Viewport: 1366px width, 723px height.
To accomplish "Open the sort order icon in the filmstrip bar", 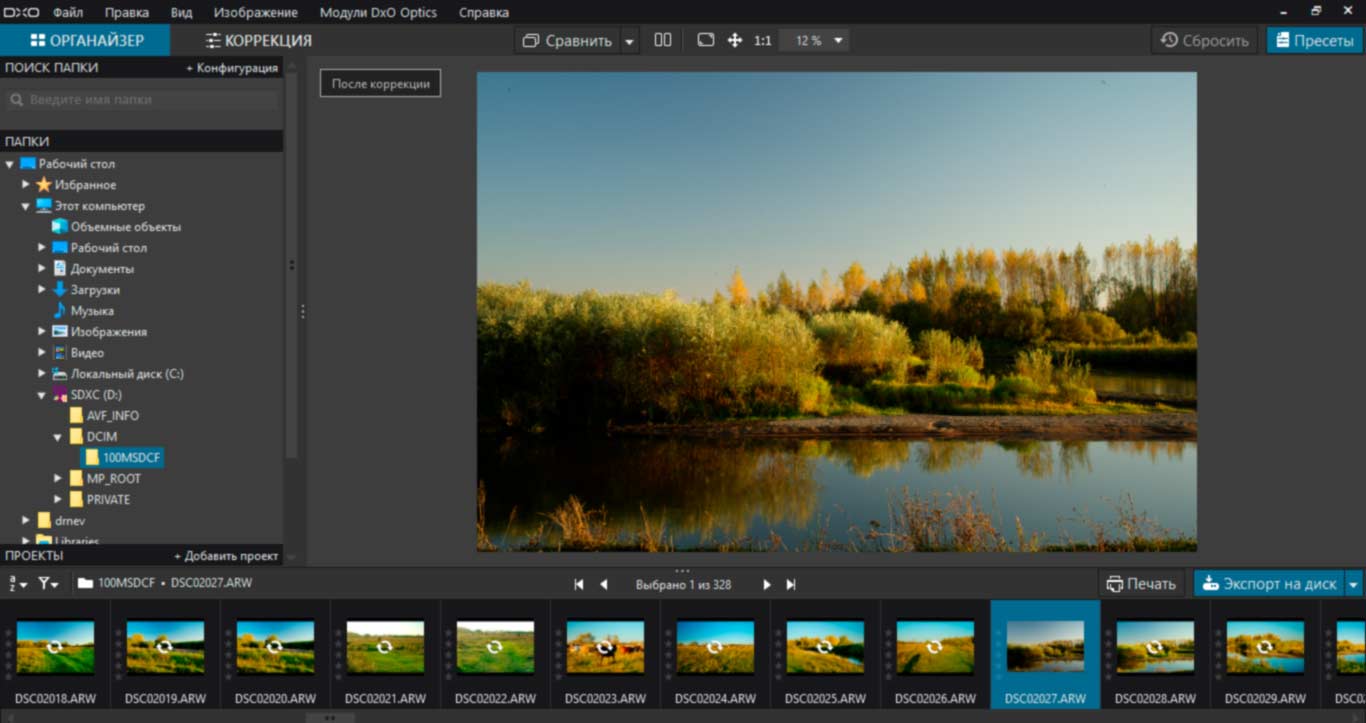I will tap(18, 583).
